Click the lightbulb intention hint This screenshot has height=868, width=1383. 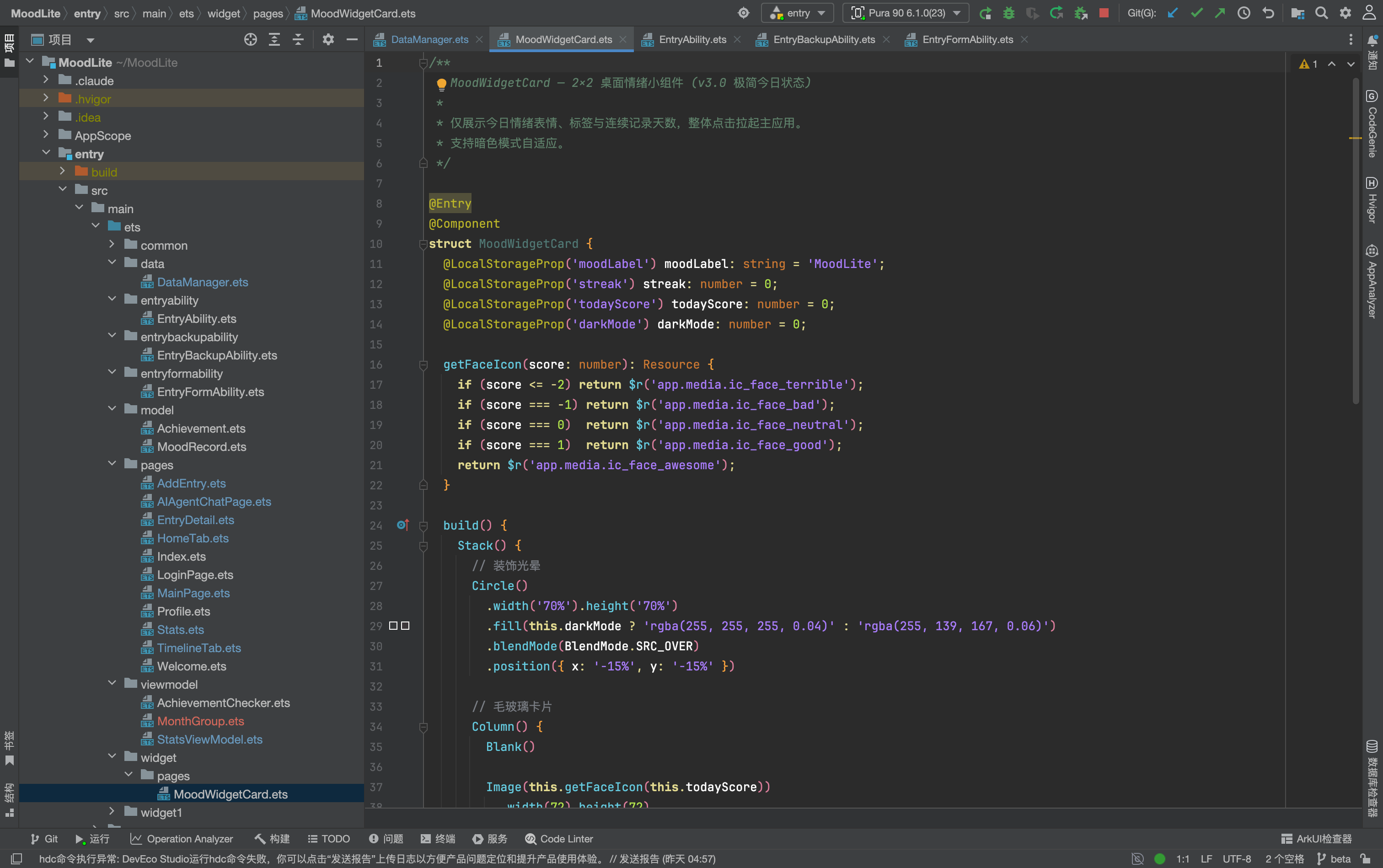click(441, 85)
